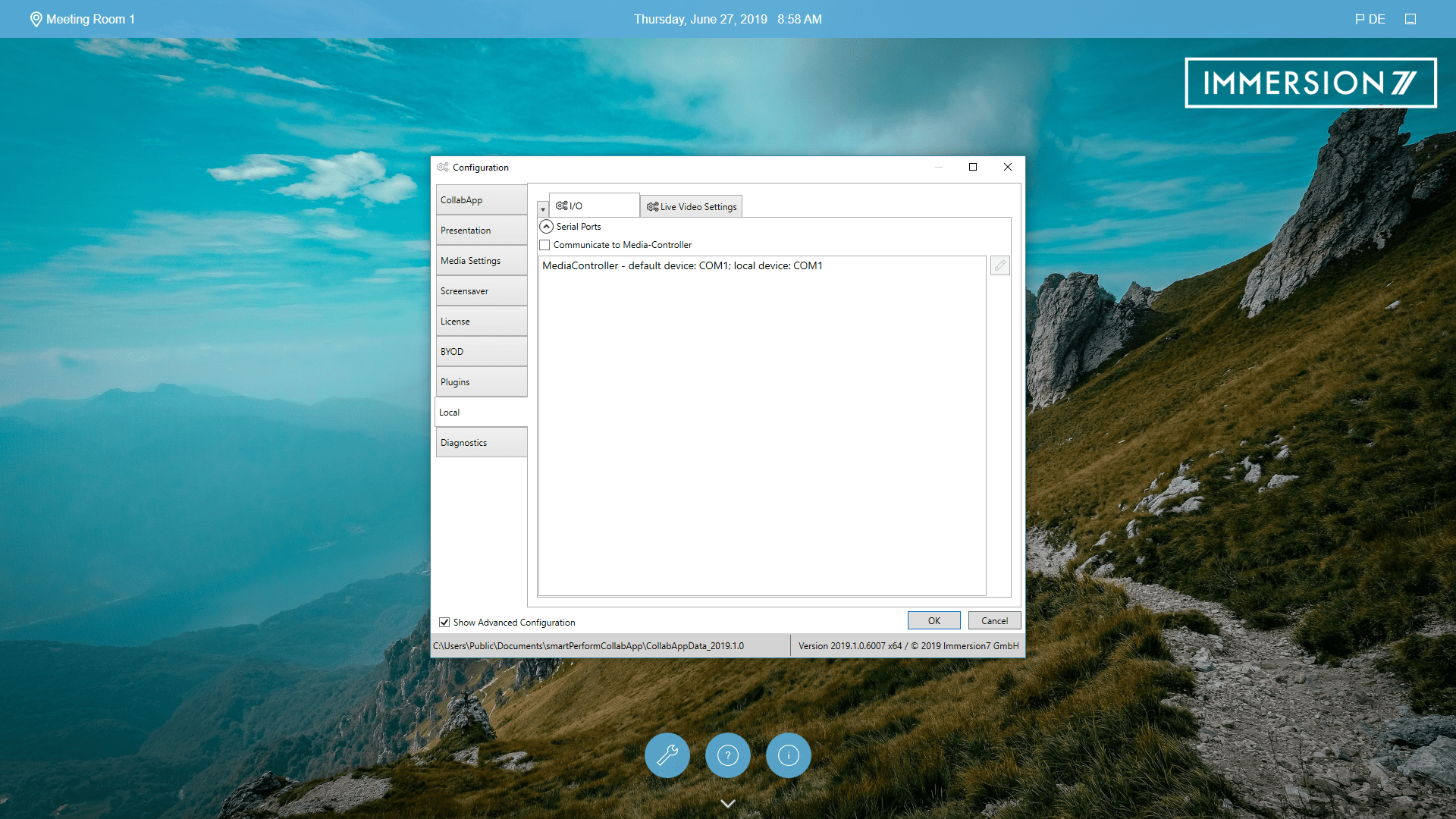The width and height of the screenshot is (1456, 819).
Task: Open the tab list dropdown arrow
Action: click(x=542, y=209)
